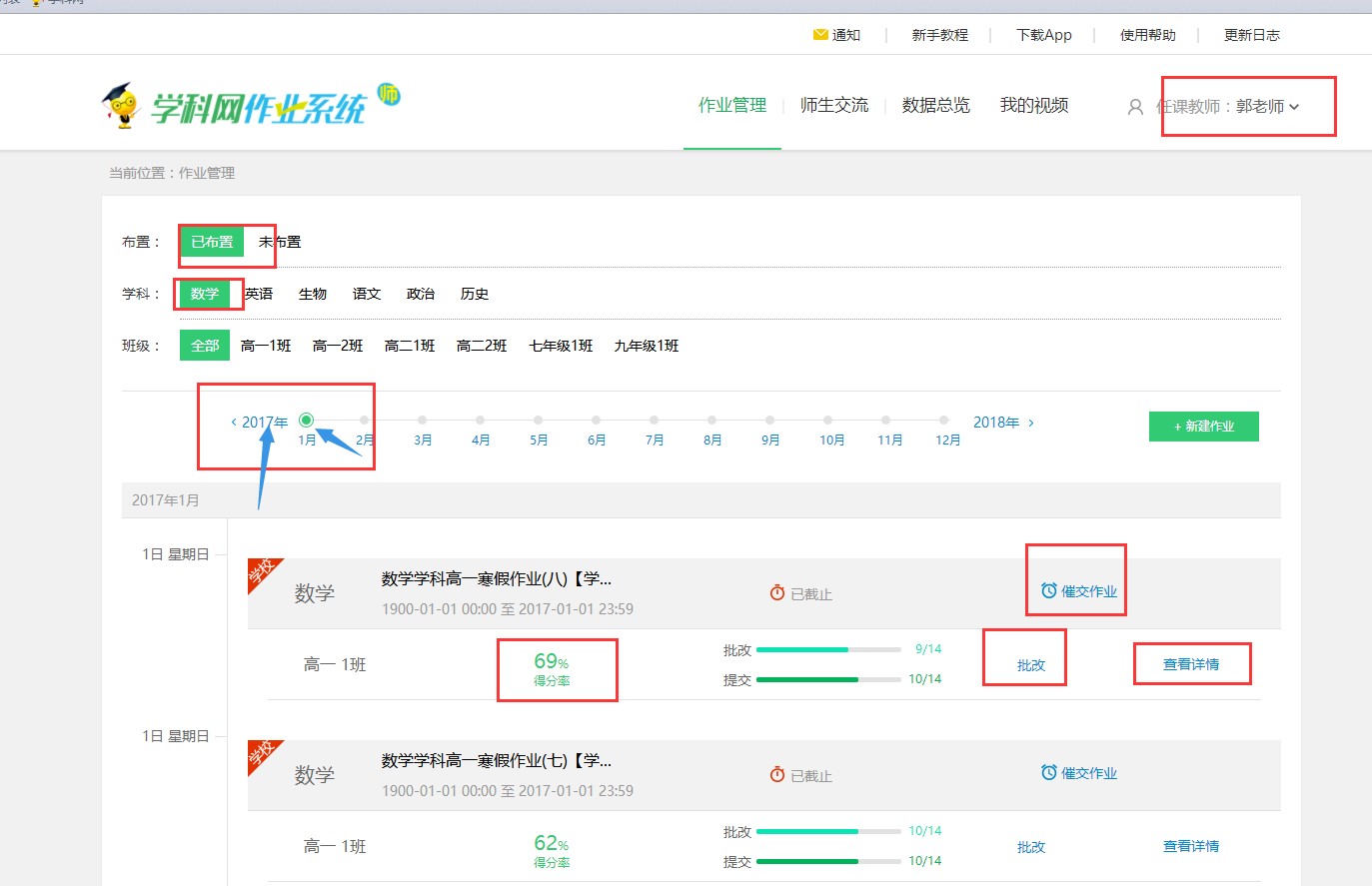Click the forward chevron beside 2018年

tap(1031, 422)
